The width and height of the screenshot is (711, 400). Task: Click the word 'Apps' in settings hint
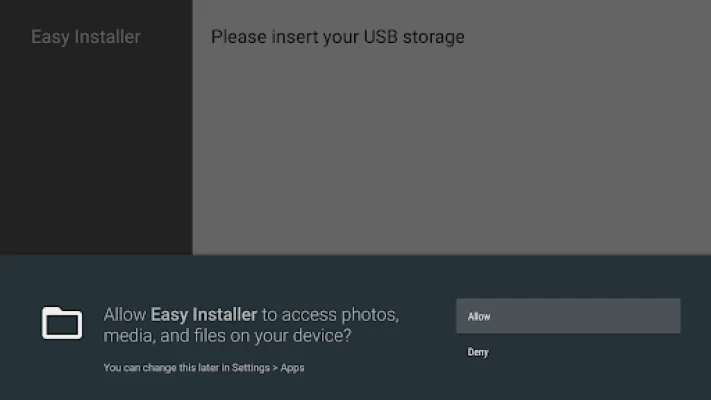[x=292, y=368]
